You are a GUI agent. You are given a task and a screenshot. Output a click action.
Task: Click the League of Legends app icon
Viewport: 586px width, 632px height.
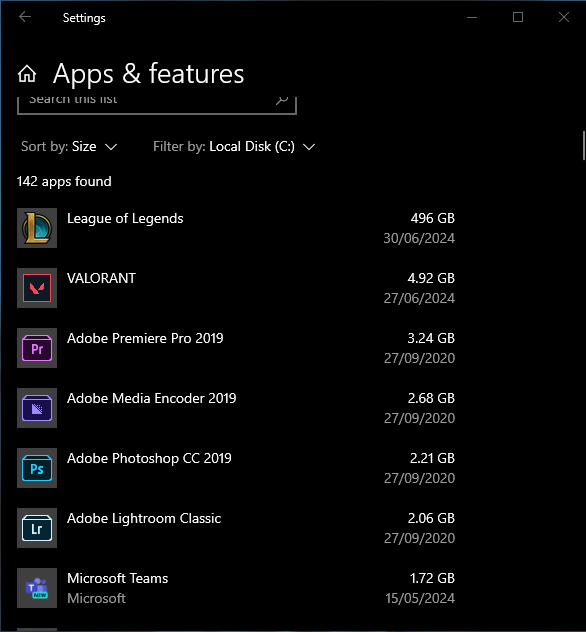click(x=37, y=228)
